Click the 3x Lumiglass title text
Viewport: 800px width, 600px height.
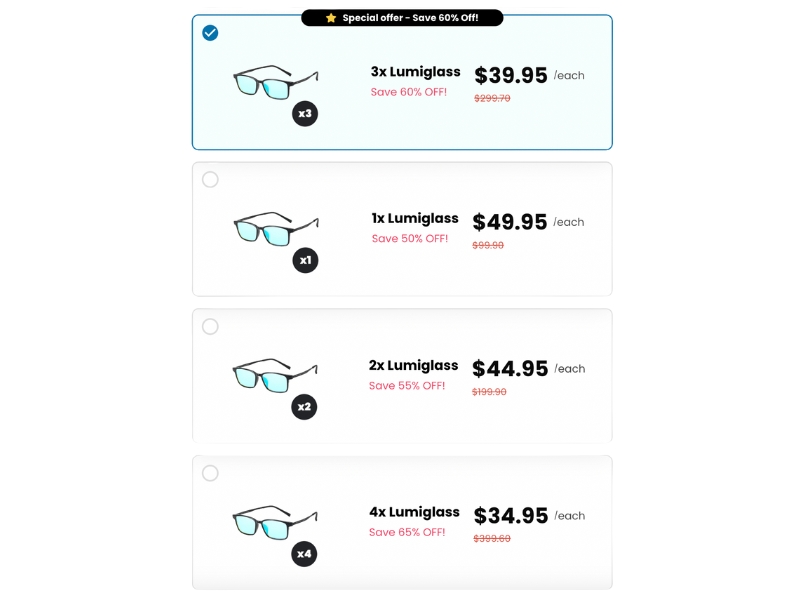(415, 72)
